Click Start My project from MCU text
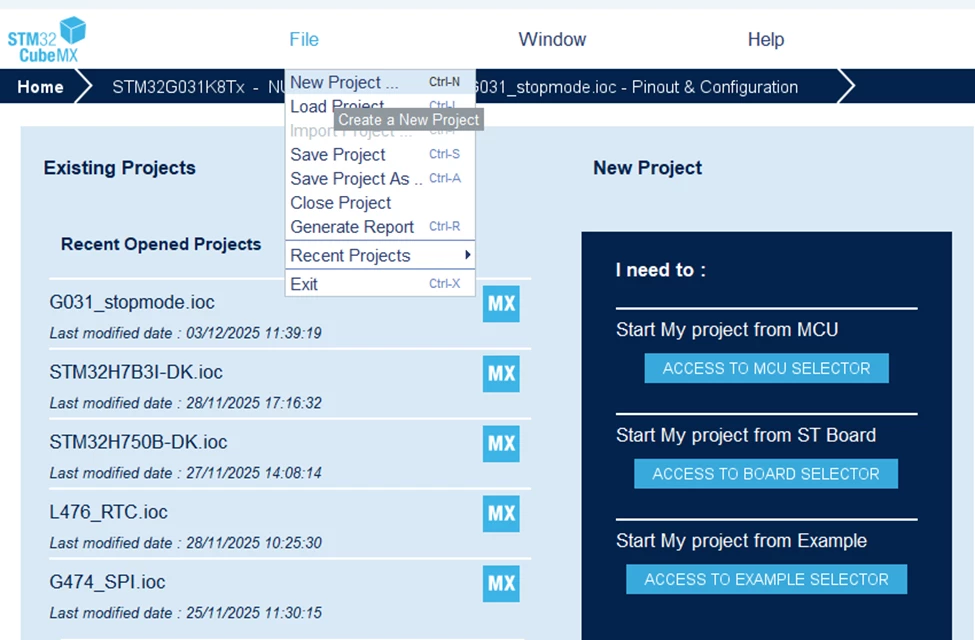 727,330
